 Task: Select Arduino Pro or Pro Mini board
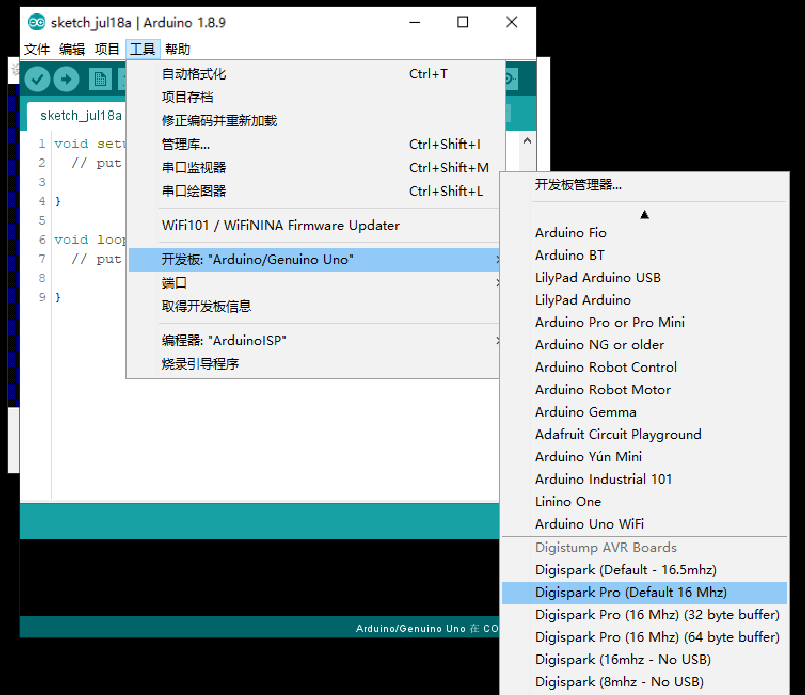pos(644,322)
